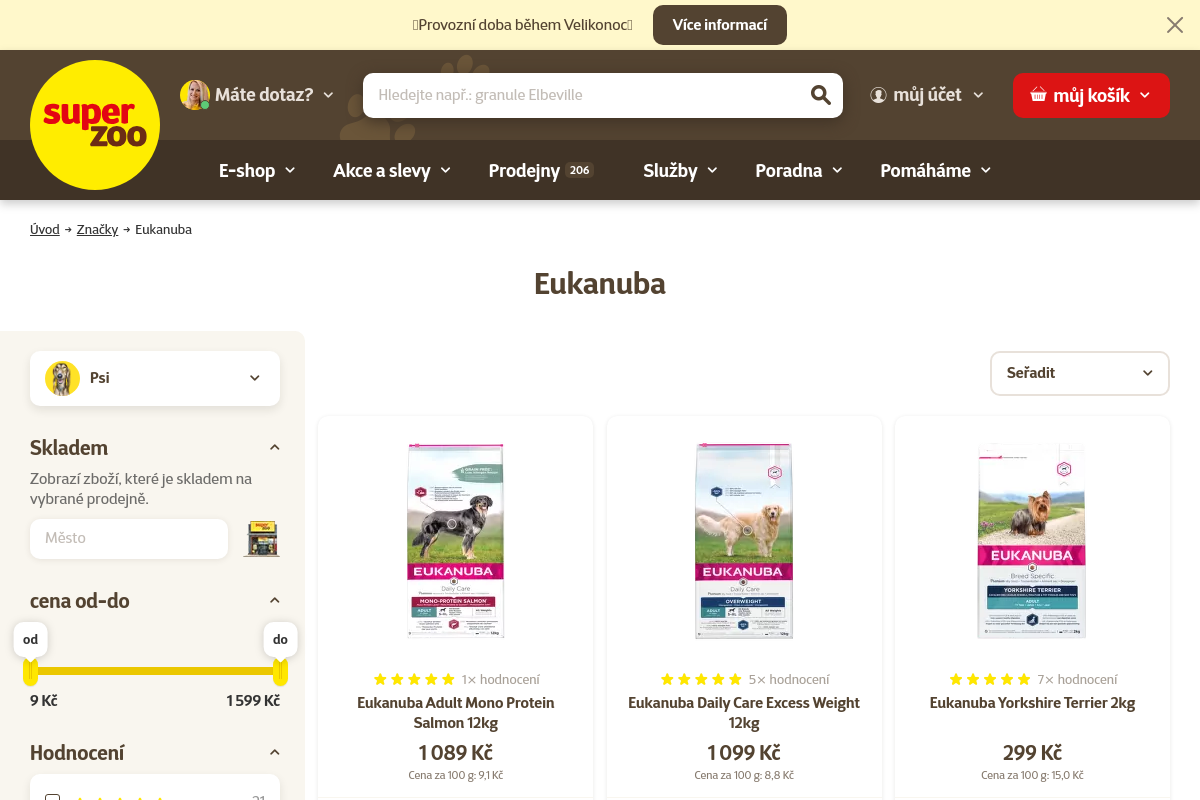Open the Seřadit sorting dropdown

click(1080, 373)
